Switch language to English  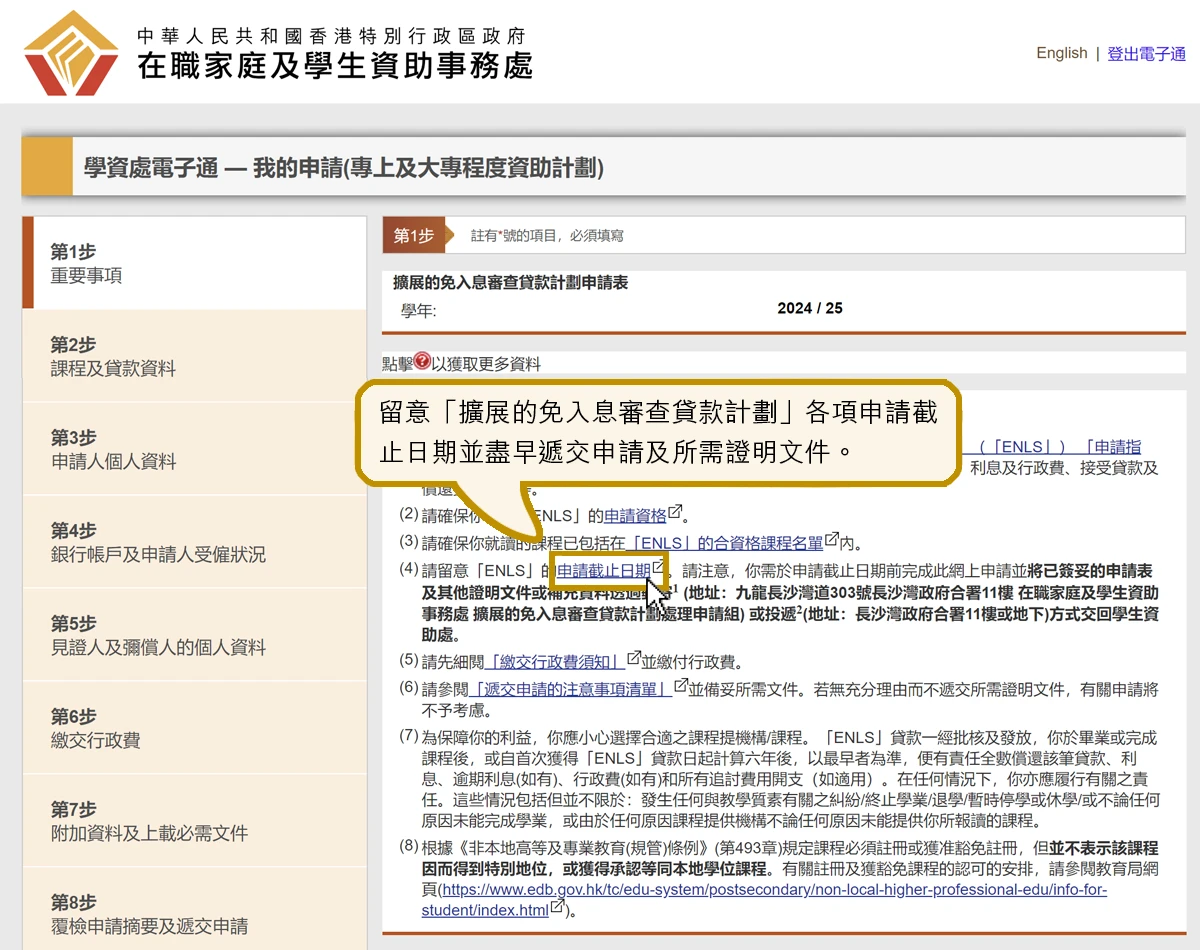[x=1062, y=53]
